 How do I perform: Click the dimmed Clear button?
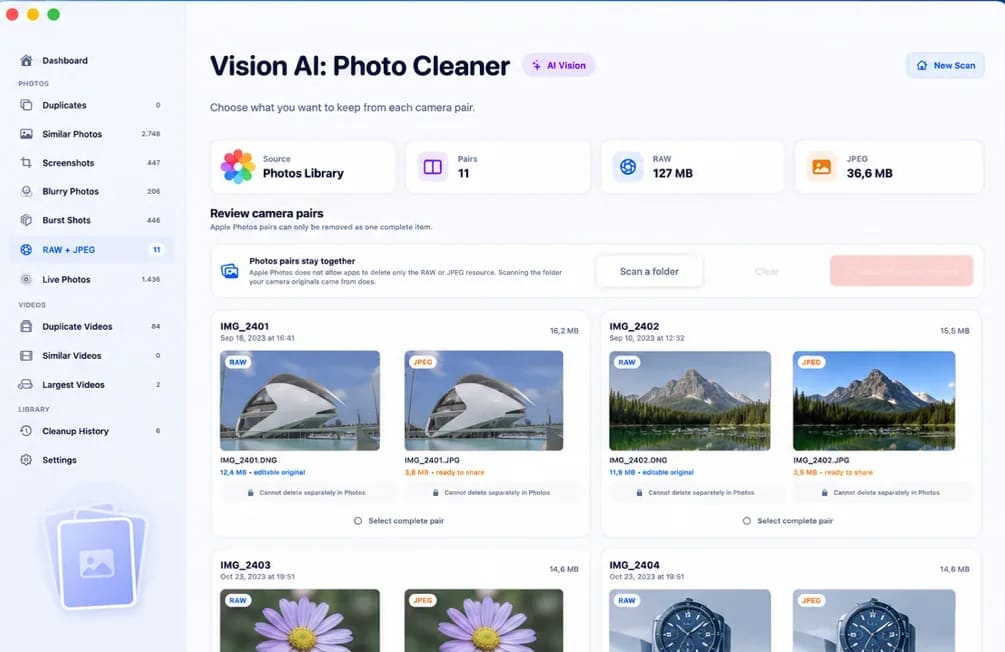pyautogui.click(x=767, y=271)
